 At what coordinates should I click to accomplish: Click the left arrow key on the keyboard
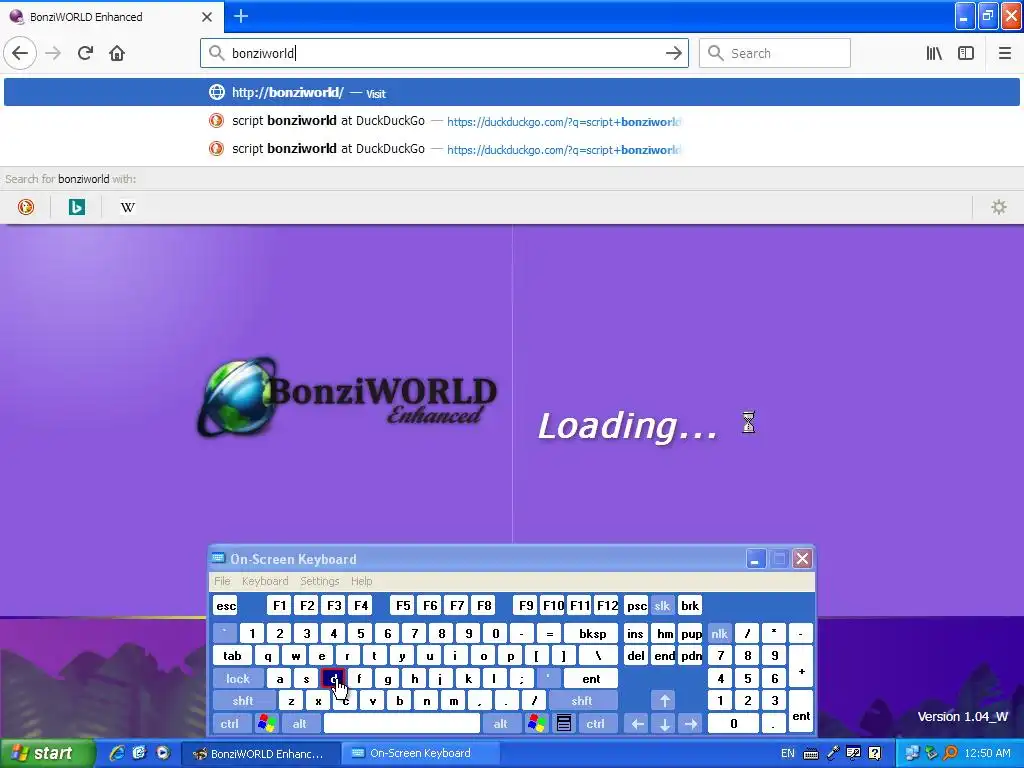coord(637,724)
